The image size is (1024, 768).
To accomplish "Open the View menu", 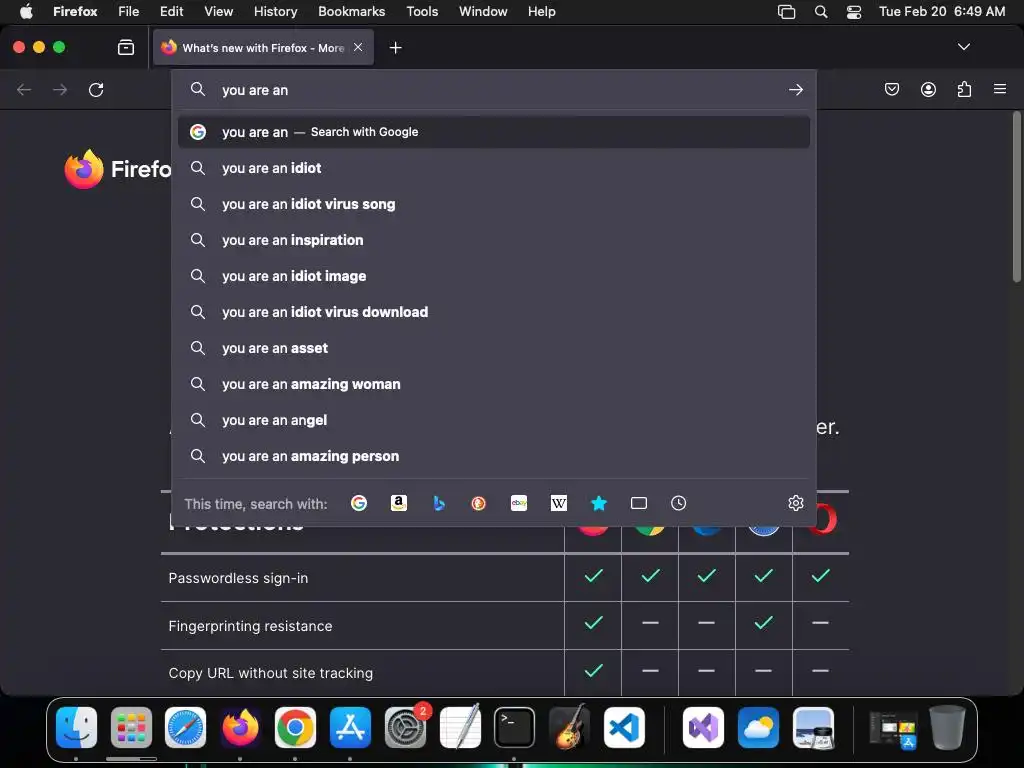I will coord(218,11).
